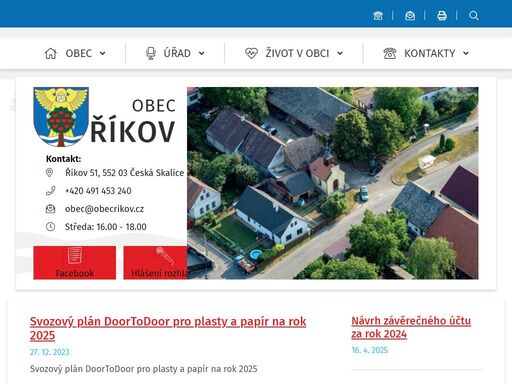Click the document icon on Facebook button
The height and width of the screenshot is (384, 512).
[x=74, y=256]
